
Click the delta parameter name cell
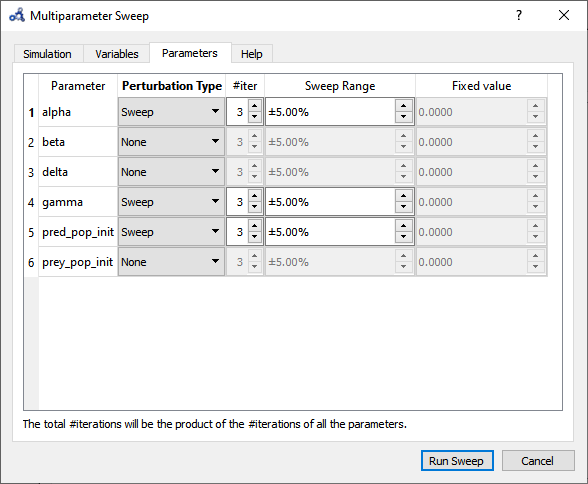pyautogui.click(x=78, y=172)
